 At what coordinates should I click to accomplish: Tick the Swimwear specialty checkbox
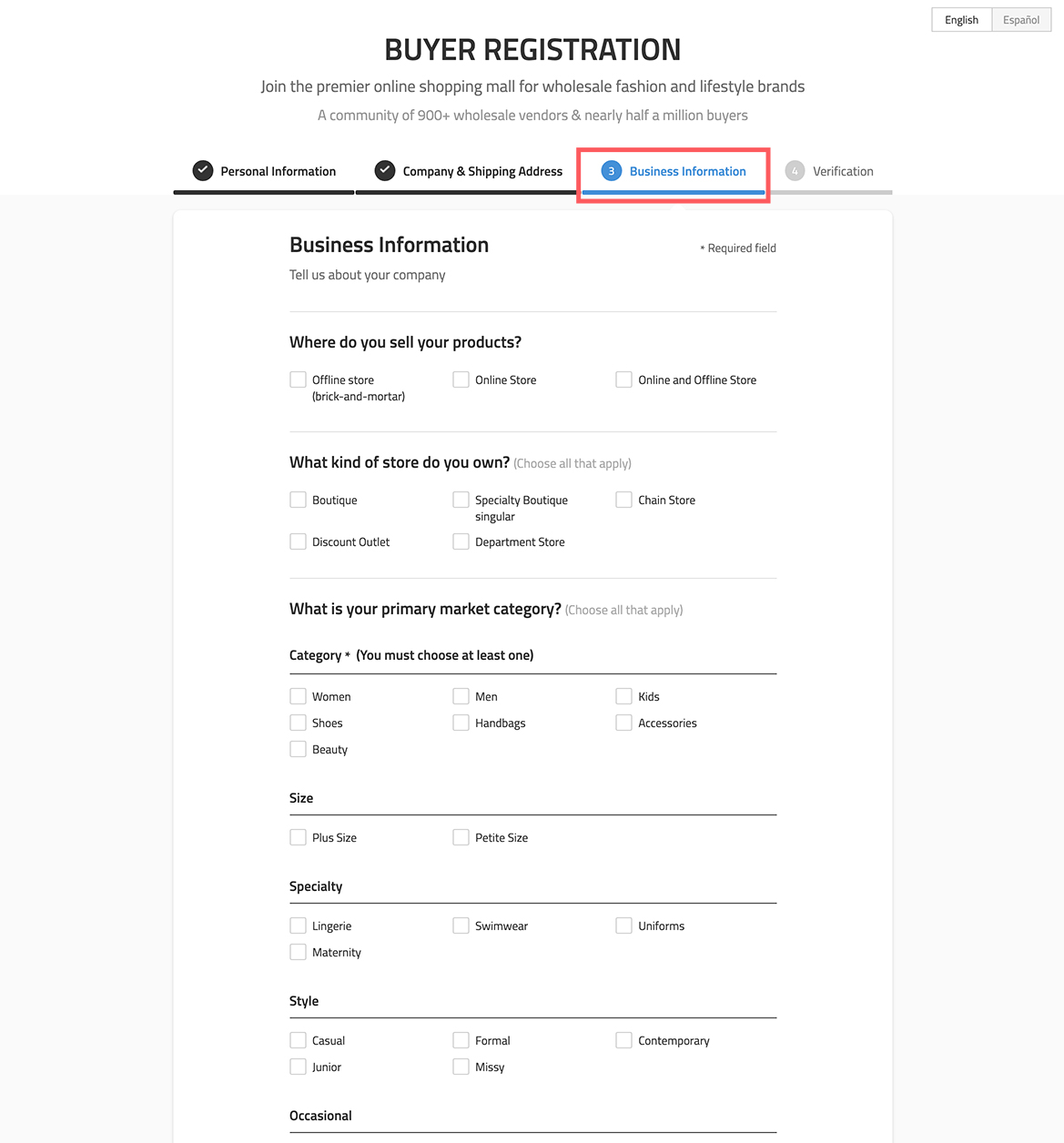461,926
